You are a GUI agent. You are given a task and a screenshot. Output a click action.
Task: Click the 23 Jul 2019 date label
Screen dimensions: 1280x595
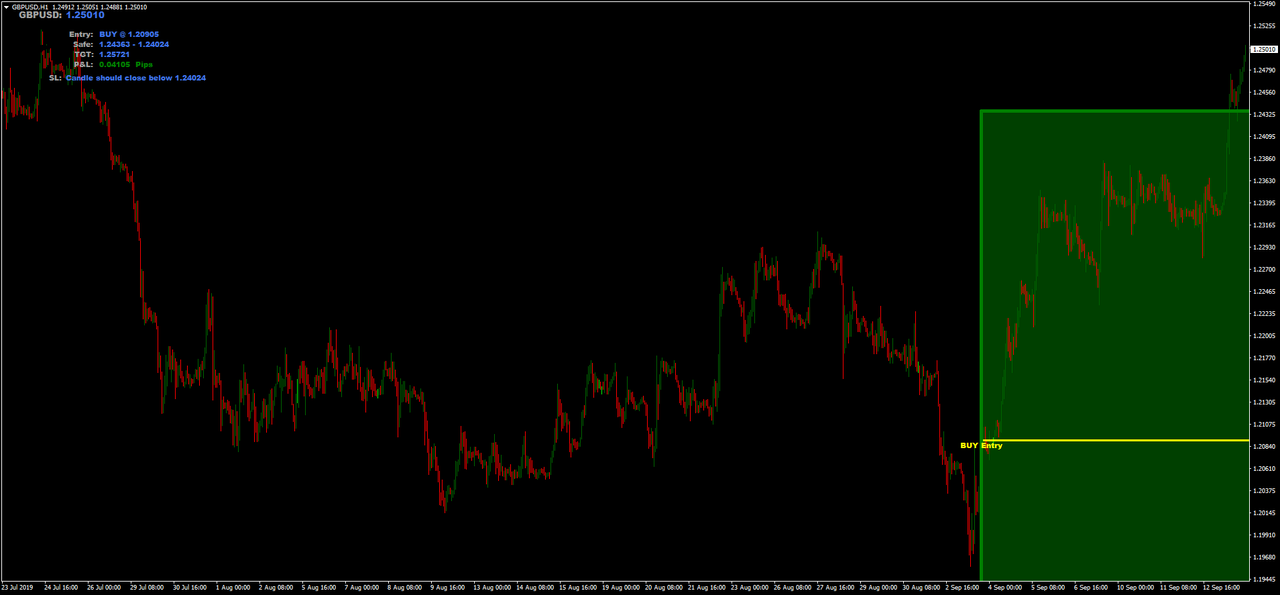(20, 585)
